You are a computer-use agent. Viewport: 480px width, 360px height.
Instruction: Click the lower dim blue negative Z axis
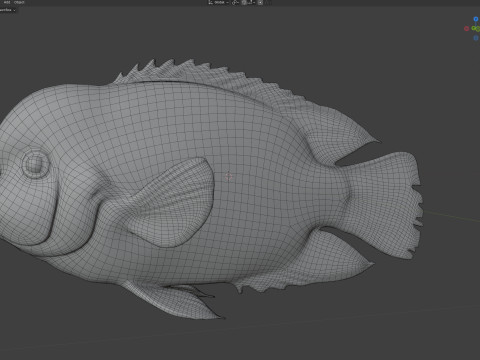476,38
